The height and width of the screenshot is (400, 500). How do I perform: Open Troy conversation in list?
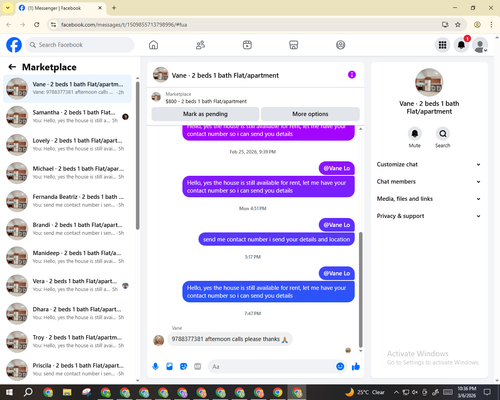pos(67,342)
